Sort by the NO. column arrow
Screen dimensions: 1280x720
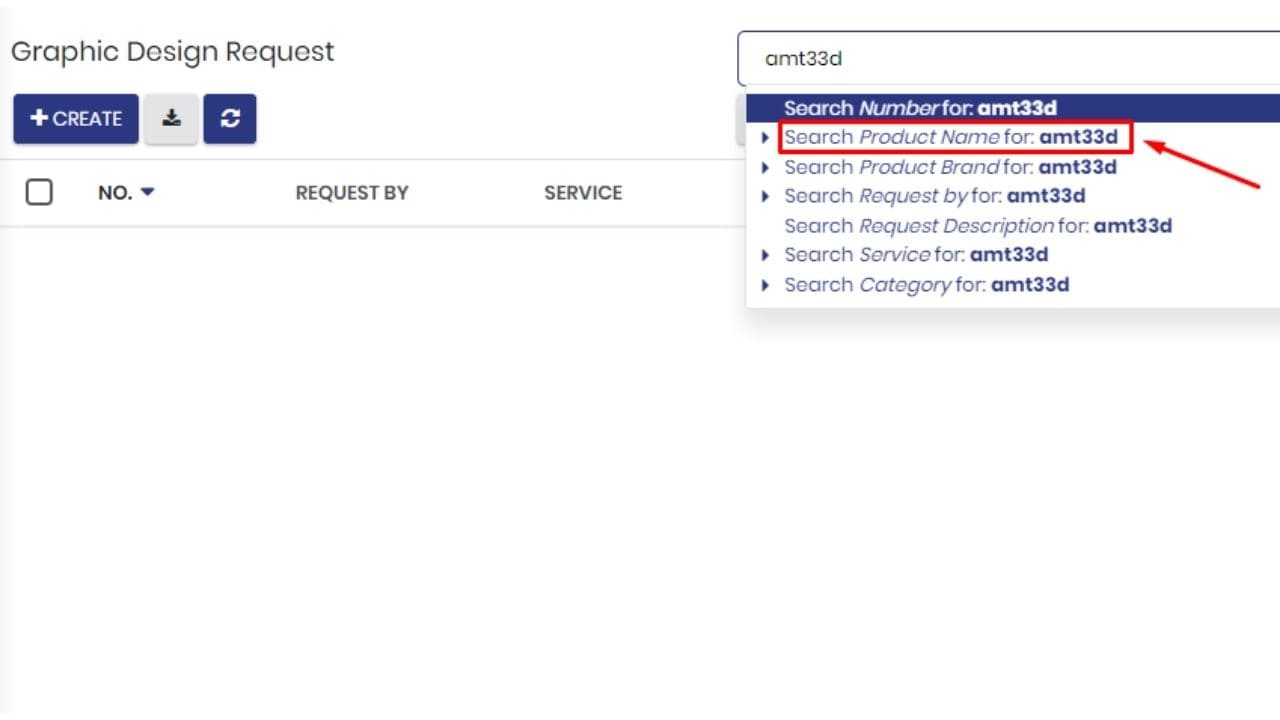(148, 192)
